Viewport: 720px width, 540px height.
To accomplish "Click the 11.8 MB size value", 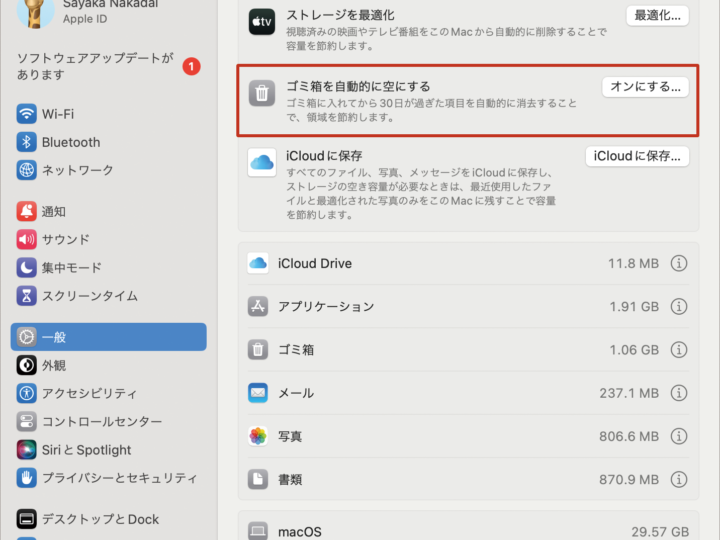I will [x=633, y=263].
